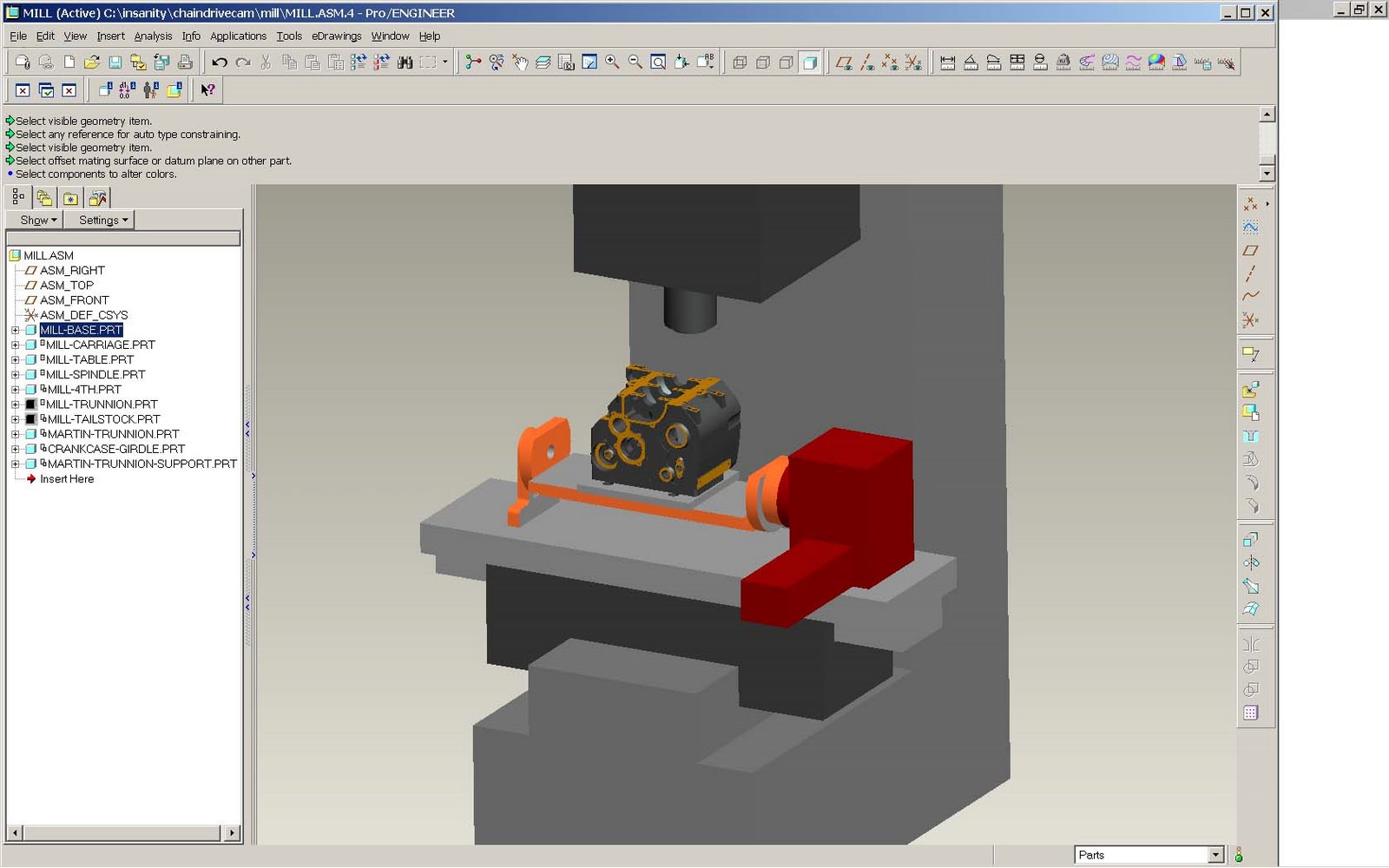Click the Zoom In magnifier icon
1389x868 pixels.
(x=612, y=62)
